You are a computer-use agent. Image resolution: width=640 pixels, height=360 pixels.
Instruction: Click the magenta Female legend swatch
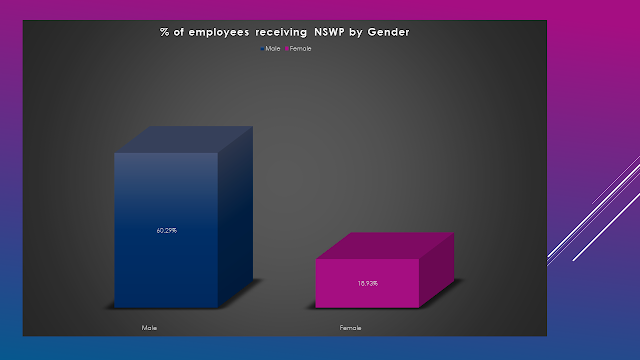287,49
